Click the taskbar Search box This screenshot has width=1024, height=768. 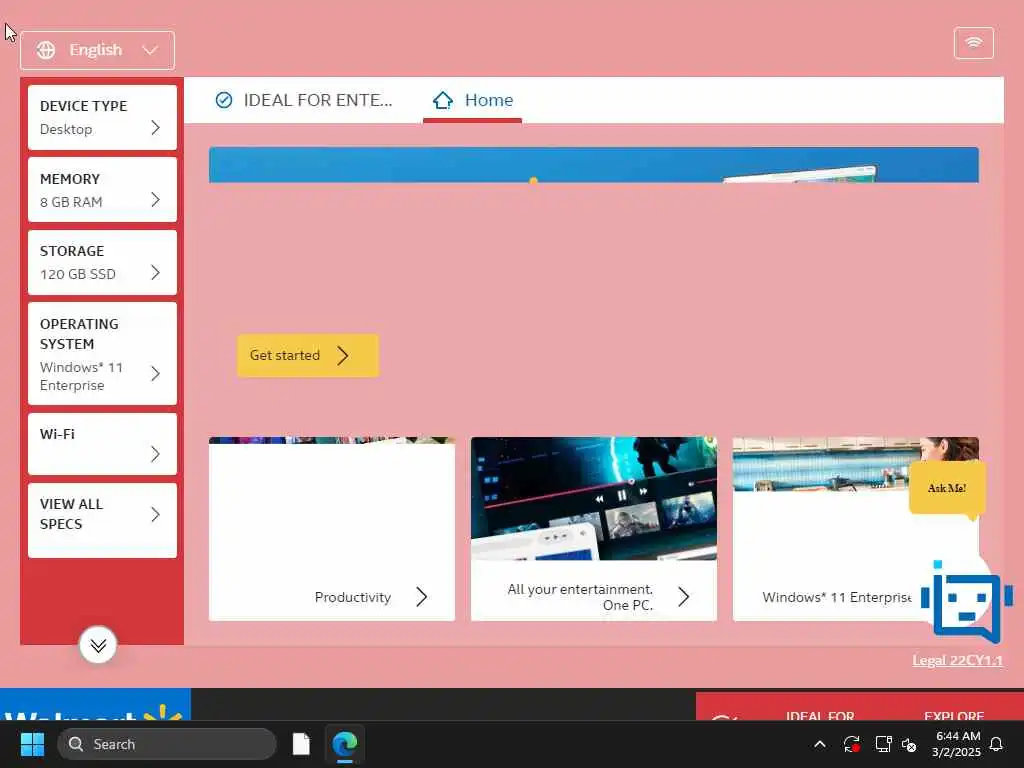pyautogui.click(x=167, y=744)
